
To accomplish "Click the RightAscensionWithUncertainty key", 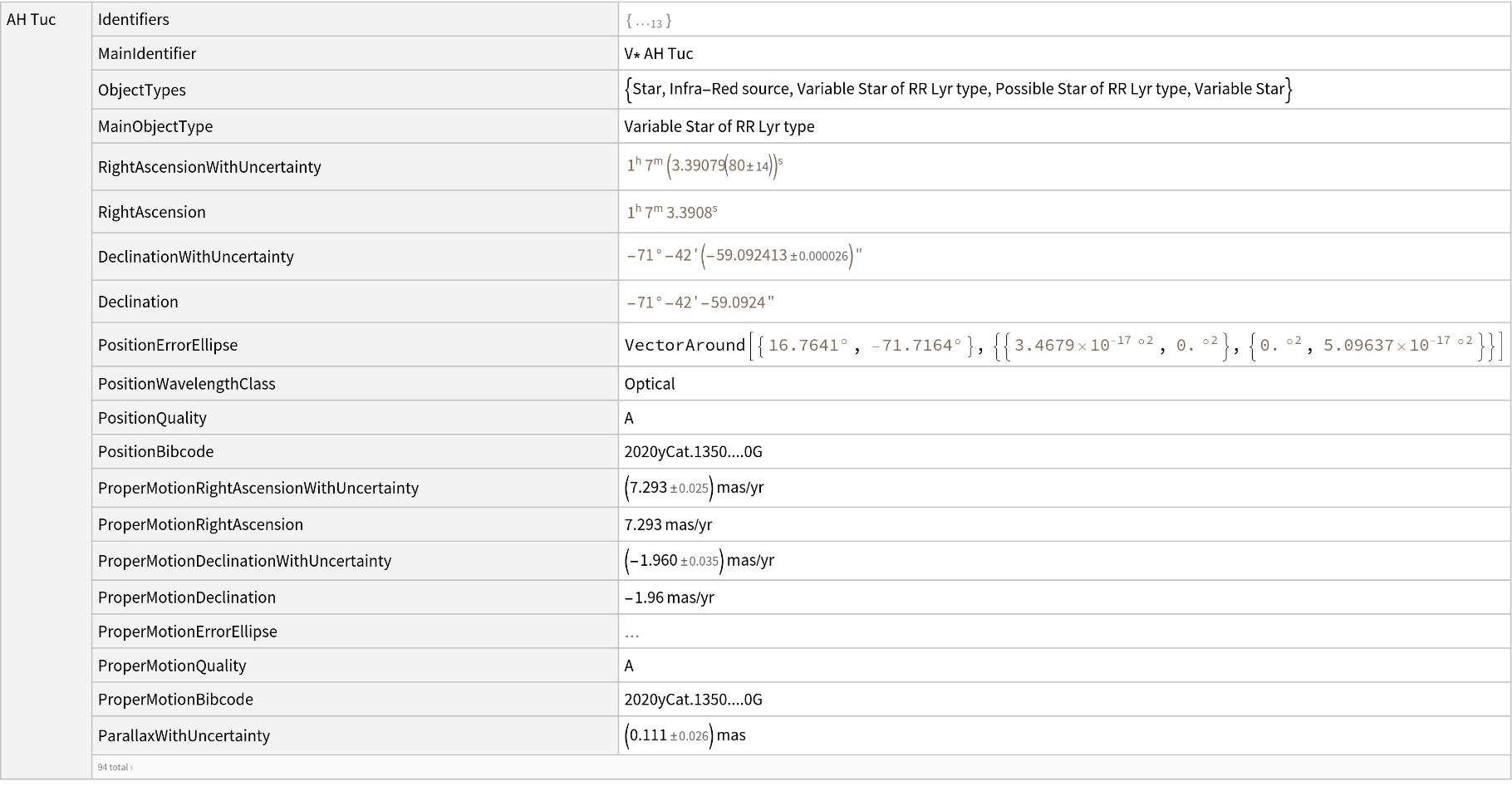I will coord(209,167).
